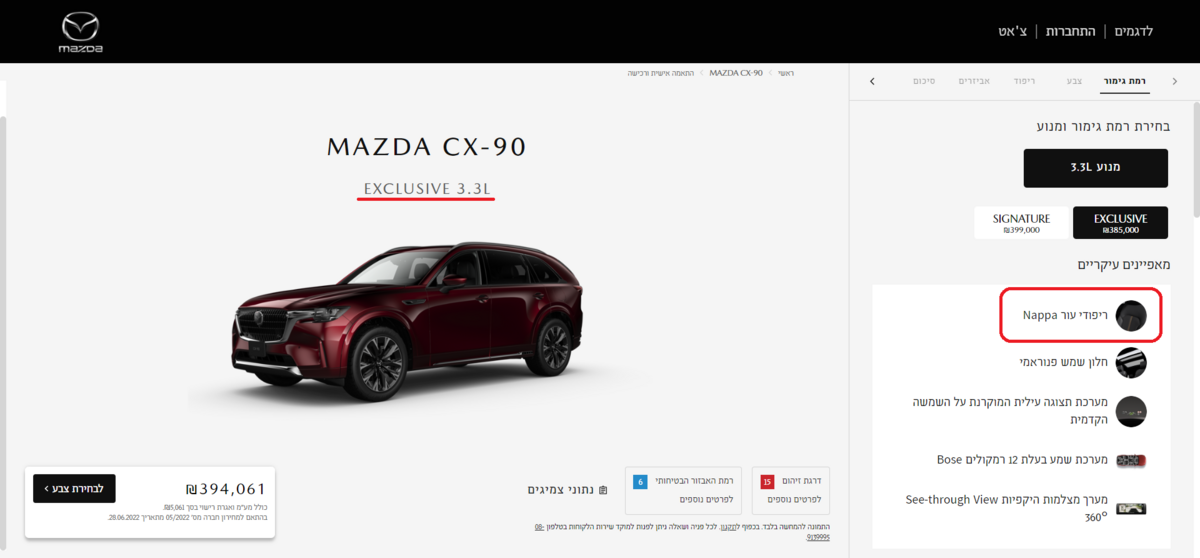Open the Nappa leather upholstery feature icon
Screen dimensions: 1200x558
(x=1131, y=315)
